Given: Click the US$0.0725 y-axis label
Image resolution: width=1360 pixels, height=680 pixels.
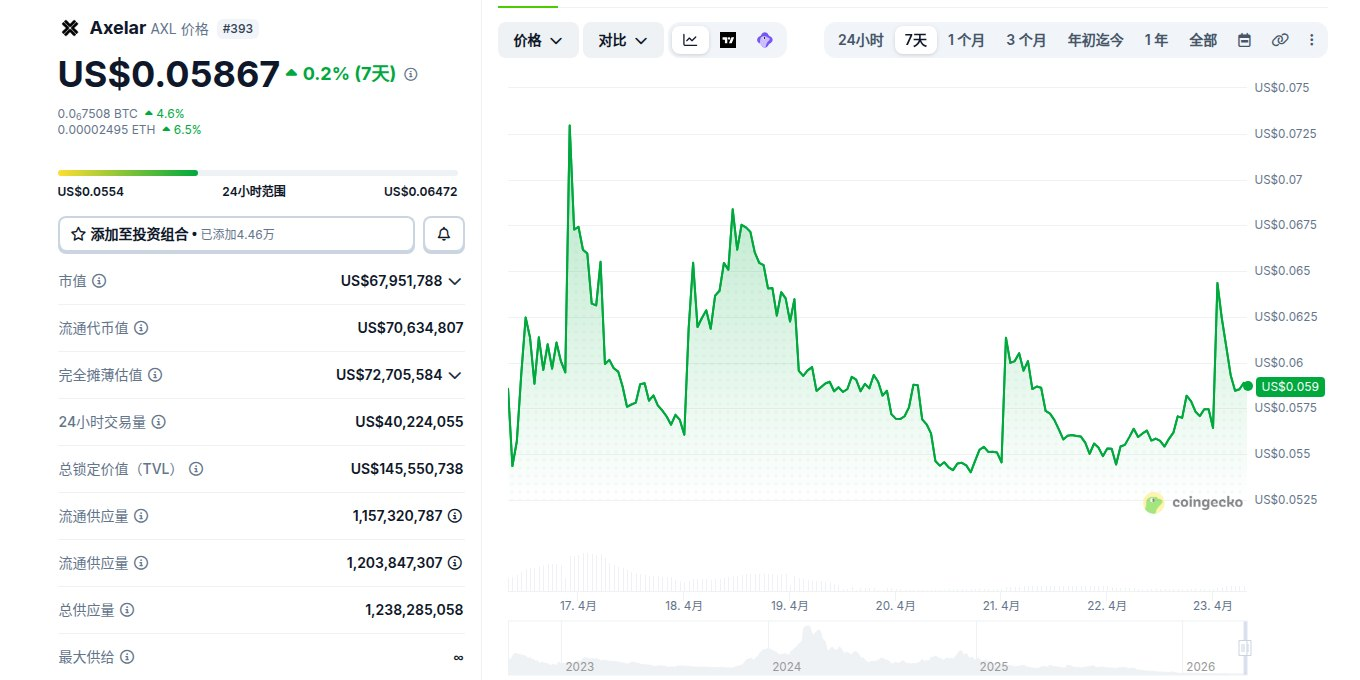Looking at the screenshot, I should pos(1287,134).
